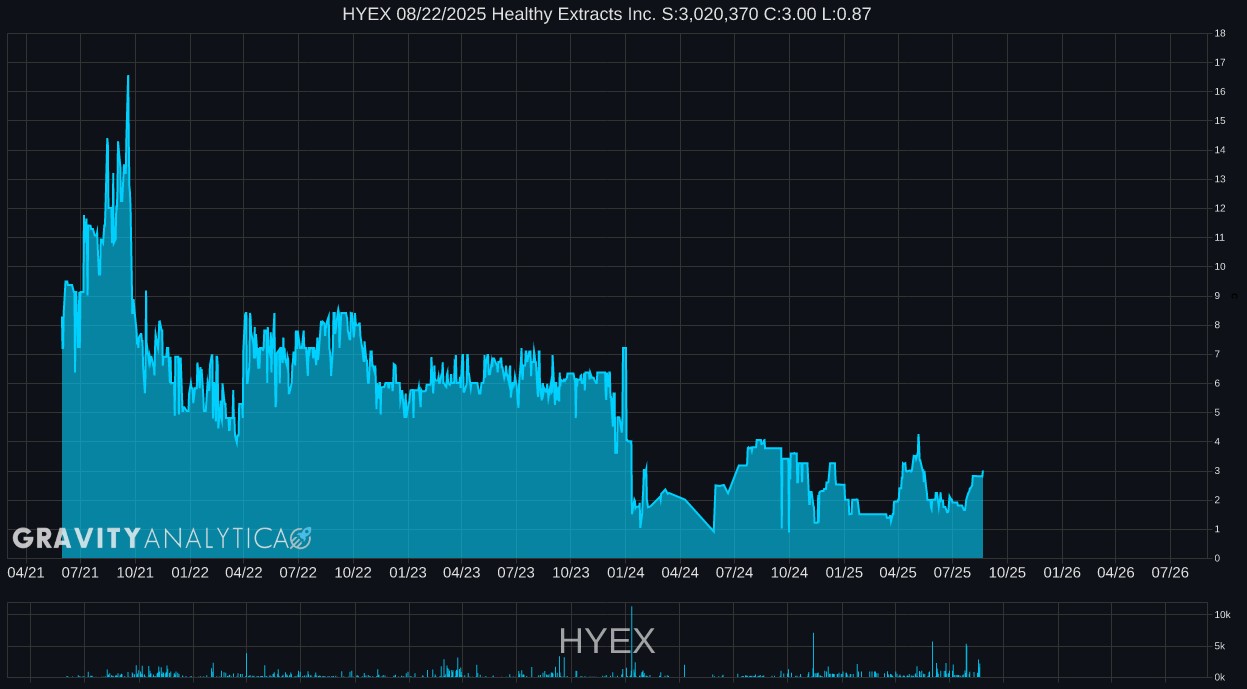This screenshot has width=1247, height=689.
Task: Choose the 04/25 date axis label
Action: coord(898,572)
